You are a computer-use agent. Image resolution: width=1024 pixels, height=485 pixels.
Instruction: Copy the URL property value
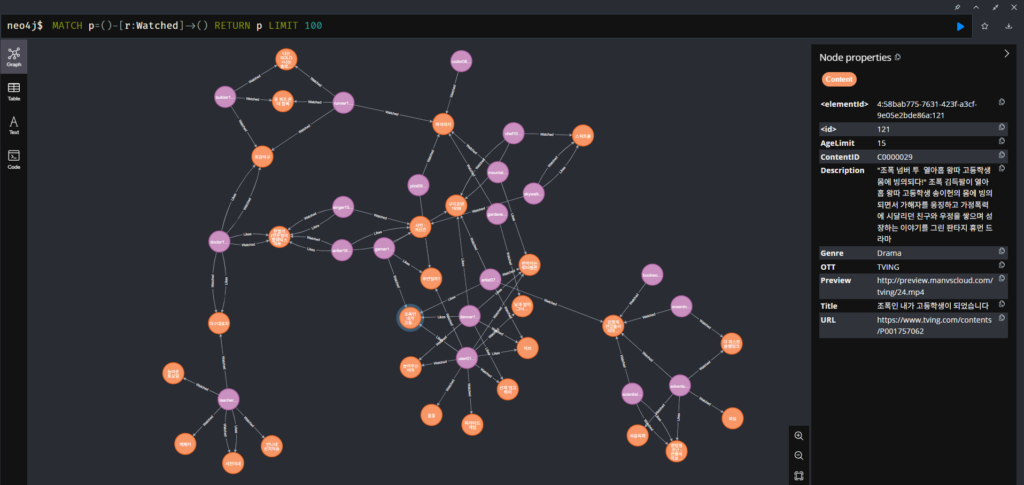(x=1002, y=319)
